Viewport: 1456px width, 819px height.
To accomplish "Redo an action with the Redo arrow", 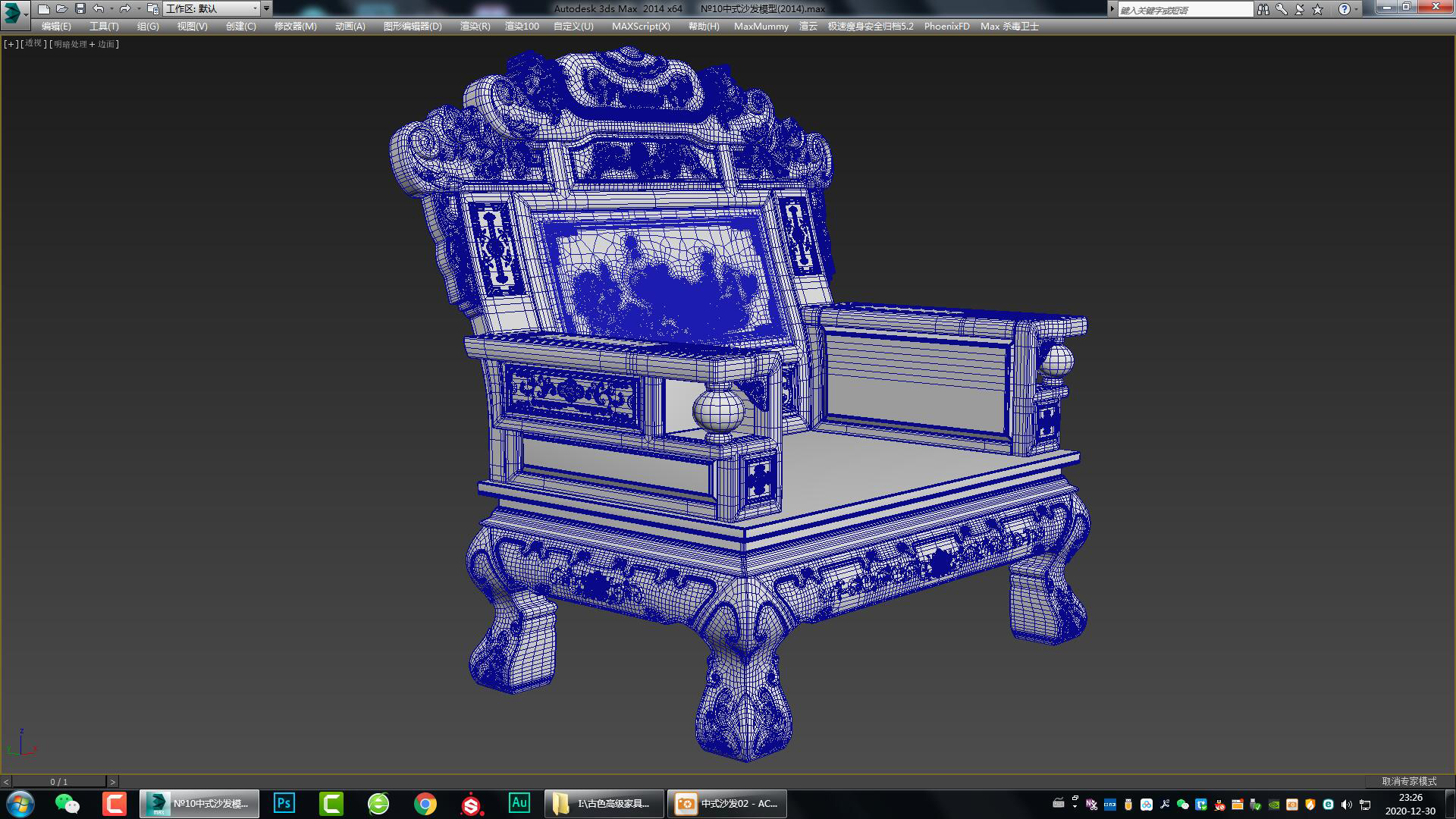I will (127, 8).
